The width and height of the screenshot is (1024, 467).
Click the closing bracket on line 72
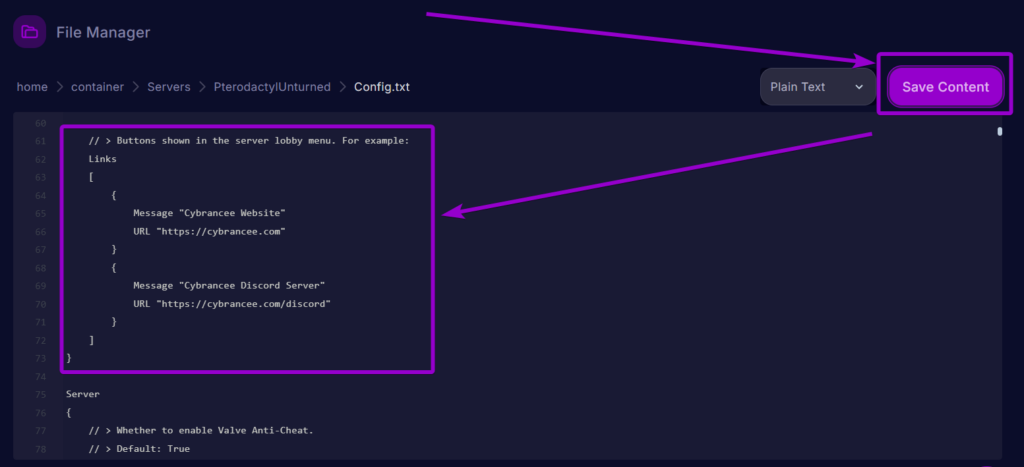(x=91, y=340)
